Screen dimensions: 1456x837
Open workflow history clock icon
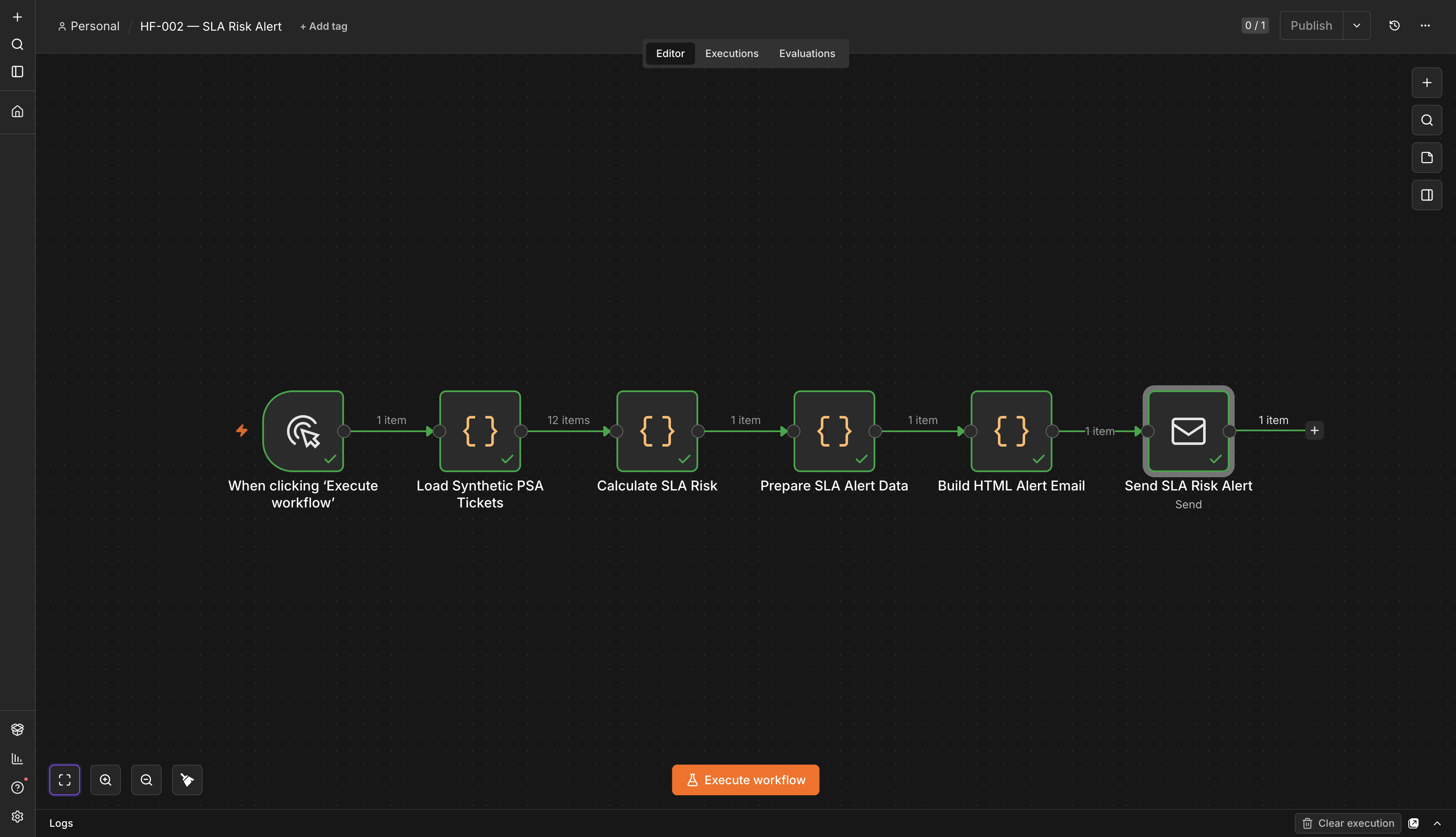(x=1395, y=25)
